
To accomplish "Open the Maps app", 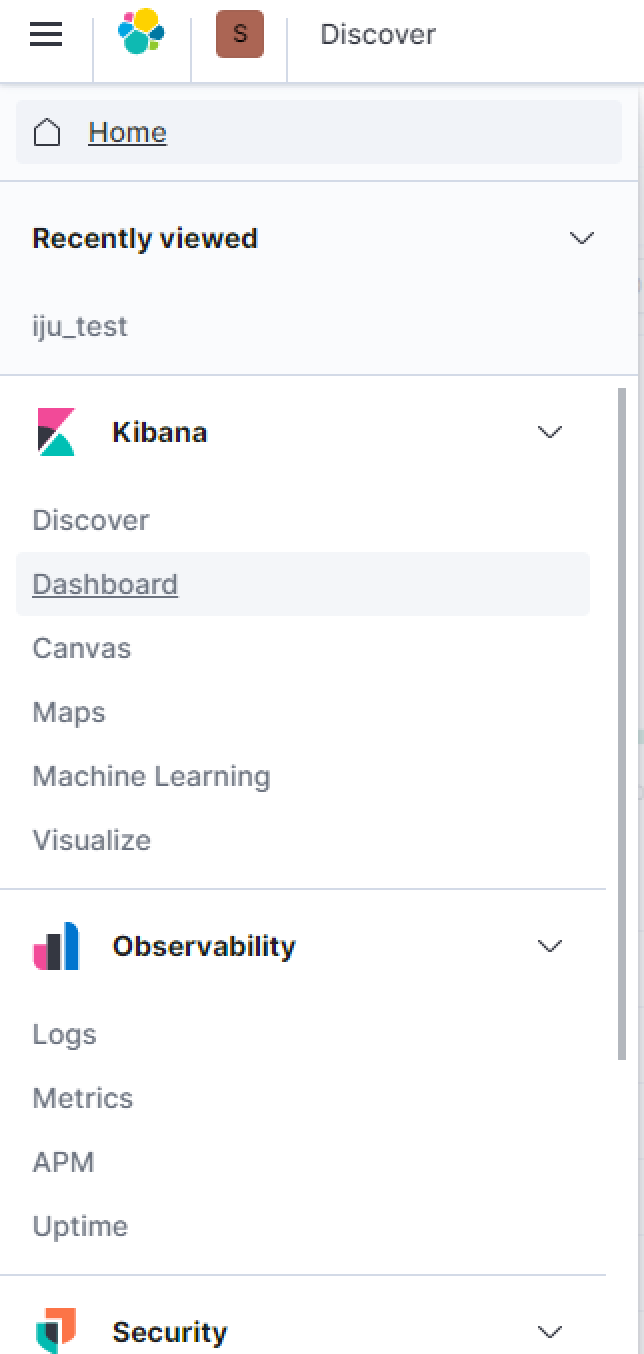I will pyautogui.click(x=69, y=712).
